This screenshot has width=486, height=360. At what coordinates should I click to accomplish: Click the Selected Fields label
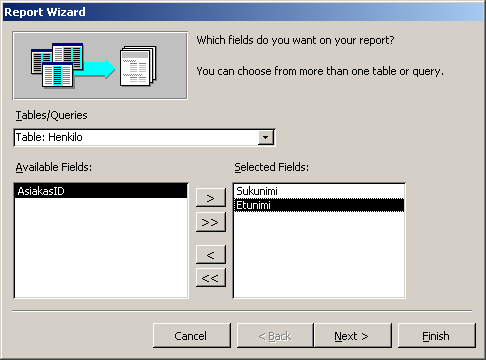(x=271, y=167)
